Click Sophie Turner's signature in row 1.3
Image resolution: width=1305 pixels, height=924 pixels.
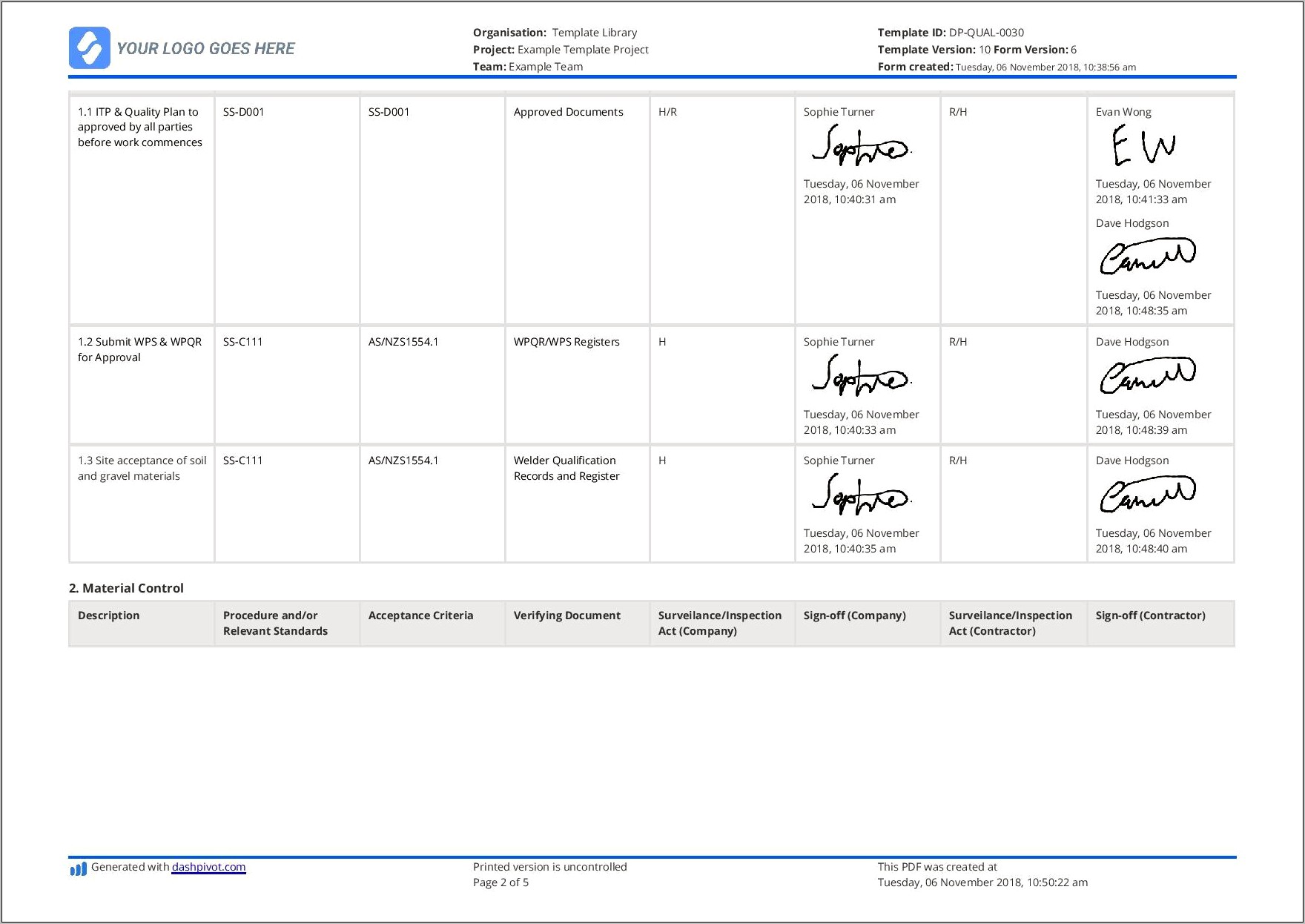861,495
